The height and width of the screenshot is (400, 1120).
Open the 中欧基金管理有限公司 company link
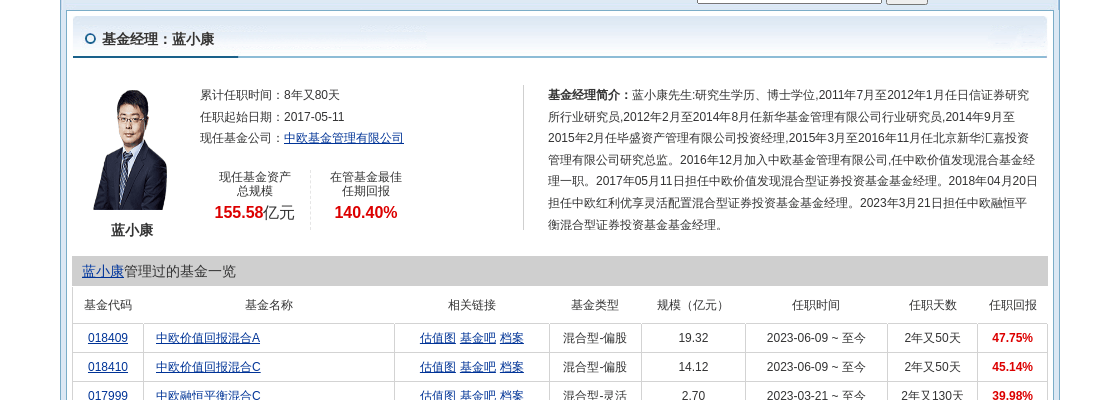pos(344,139)
